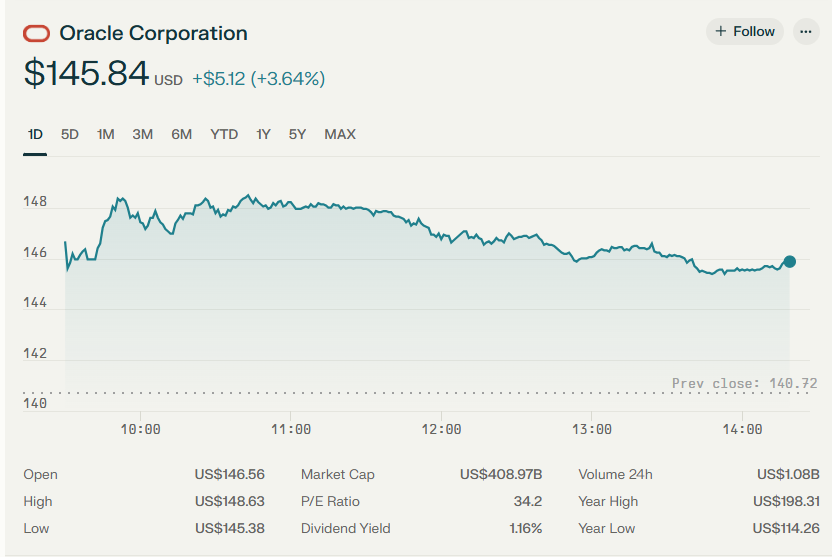Show the 6M chart range
This screenshot has height=557, width=832.
pos(181,135)
